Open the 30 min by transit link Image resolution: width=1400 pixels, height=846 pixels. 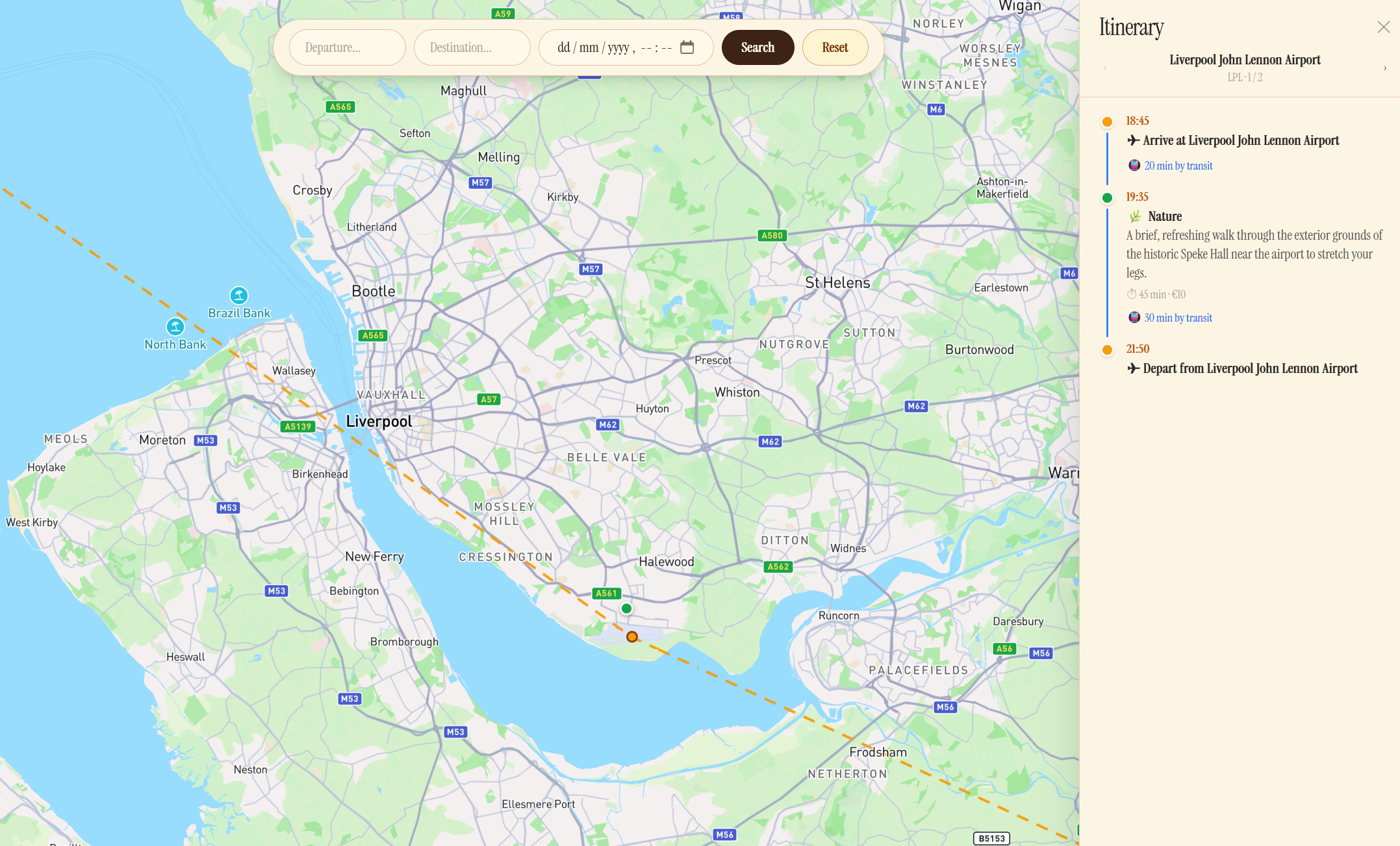point(1178,318)
